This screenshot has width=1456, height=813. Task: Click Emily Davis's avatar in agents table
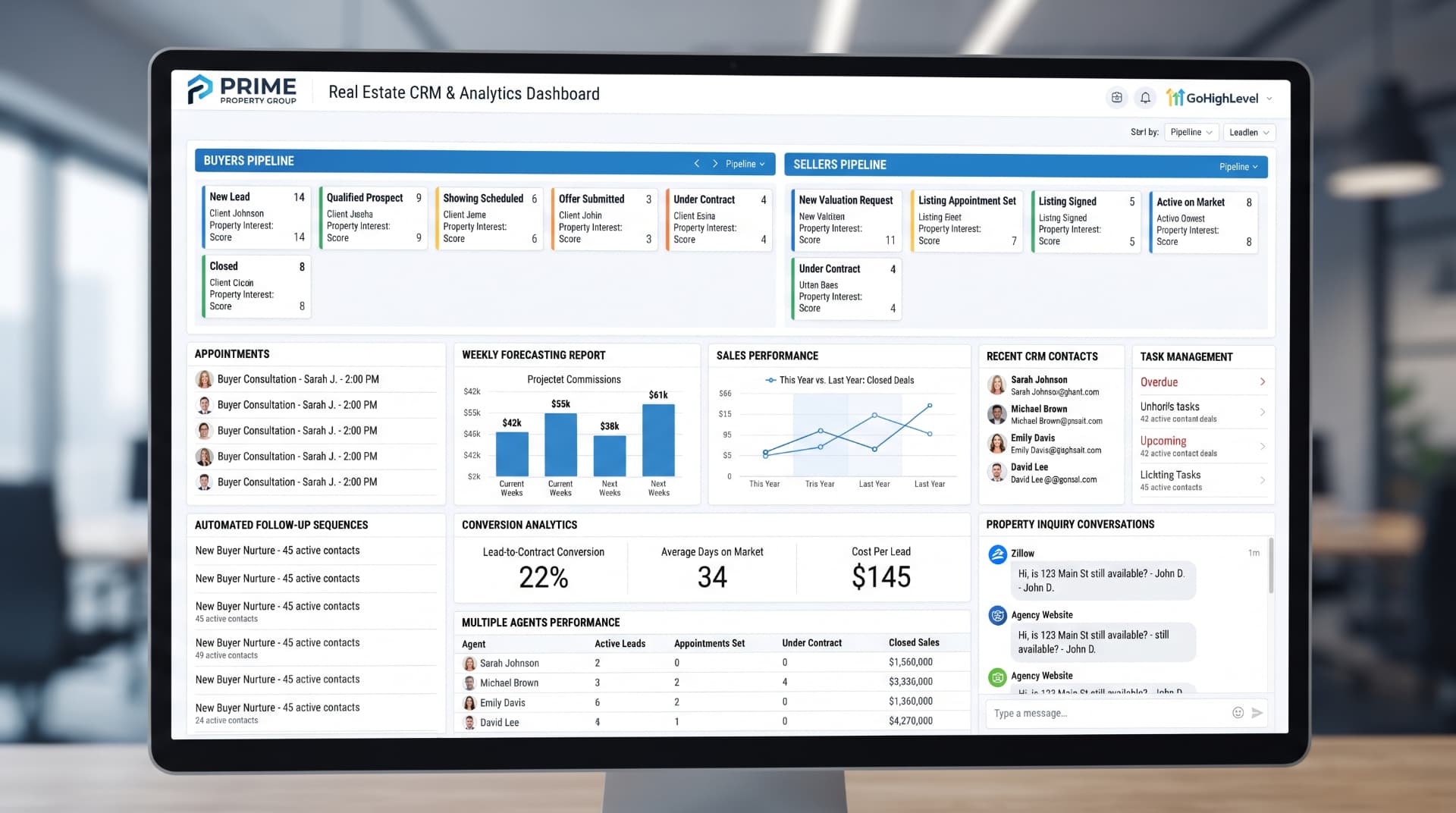click(x=469, y=703)
